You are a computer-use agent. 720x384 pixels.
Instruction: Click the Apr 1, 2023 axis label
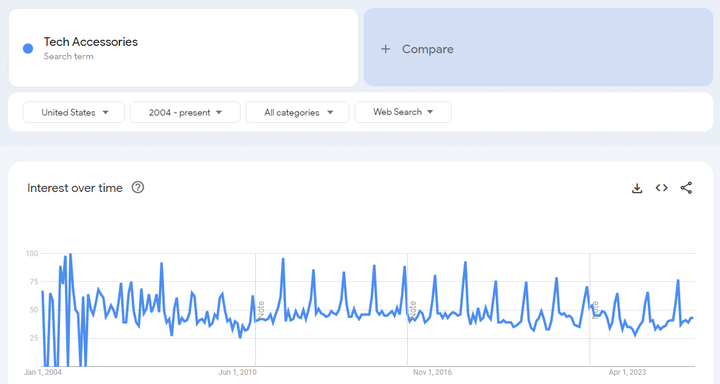(x=627, y=372)
